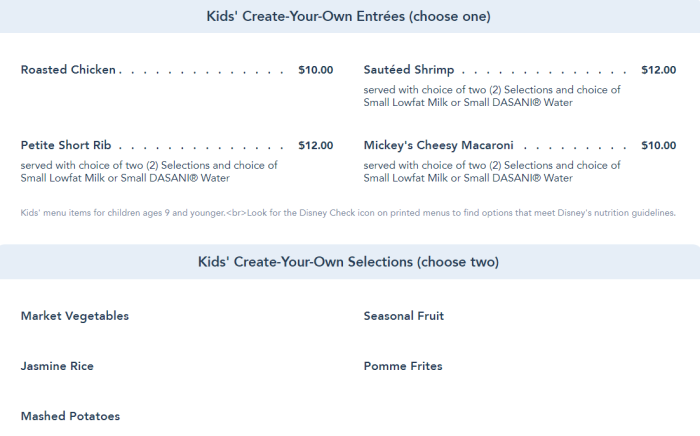The width and height of the screenshot is (700, 436).
Task: Click the dotted leader line after Roasted Chicken
Action: (206, 71)
